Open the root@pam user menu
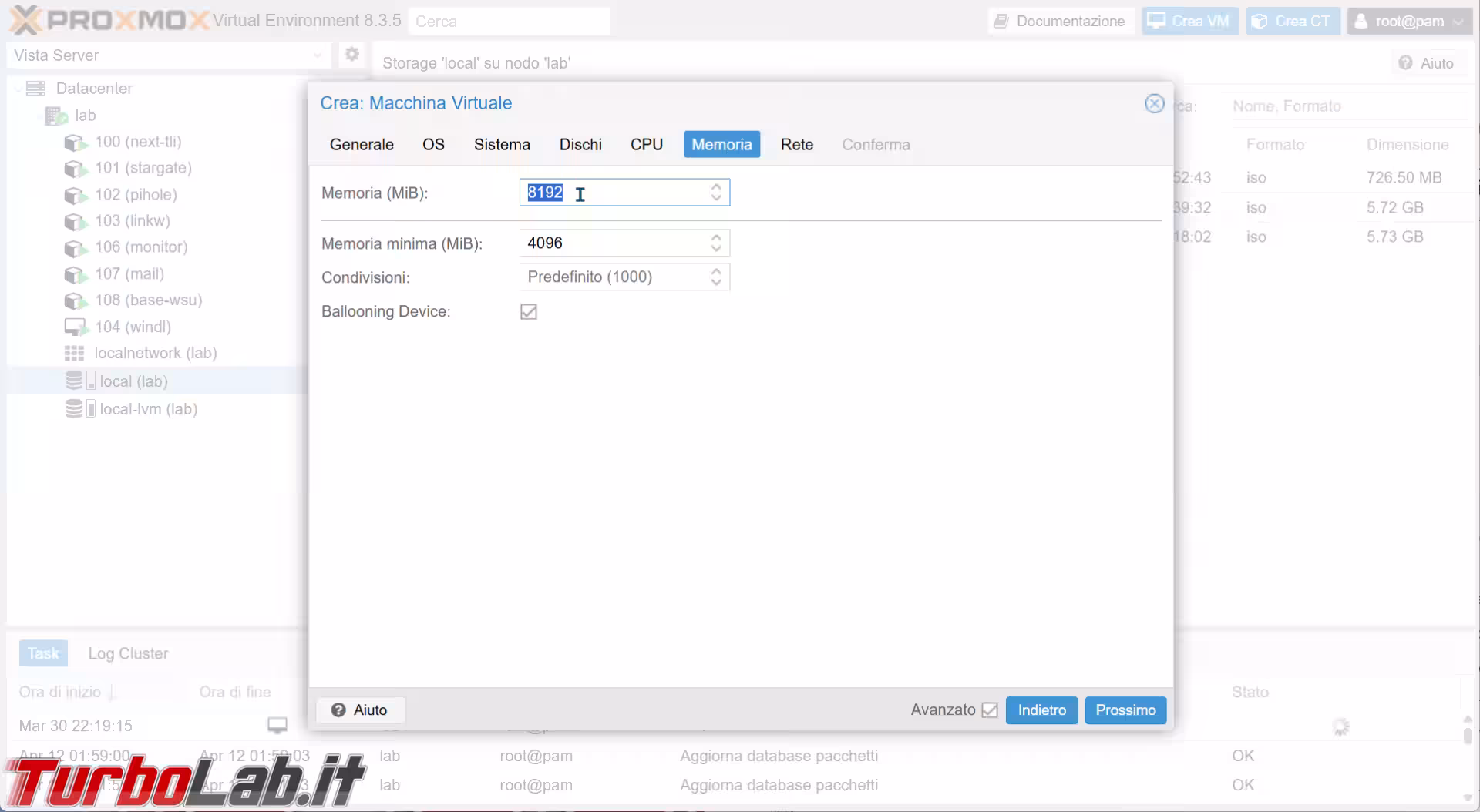 point(1408,22)
